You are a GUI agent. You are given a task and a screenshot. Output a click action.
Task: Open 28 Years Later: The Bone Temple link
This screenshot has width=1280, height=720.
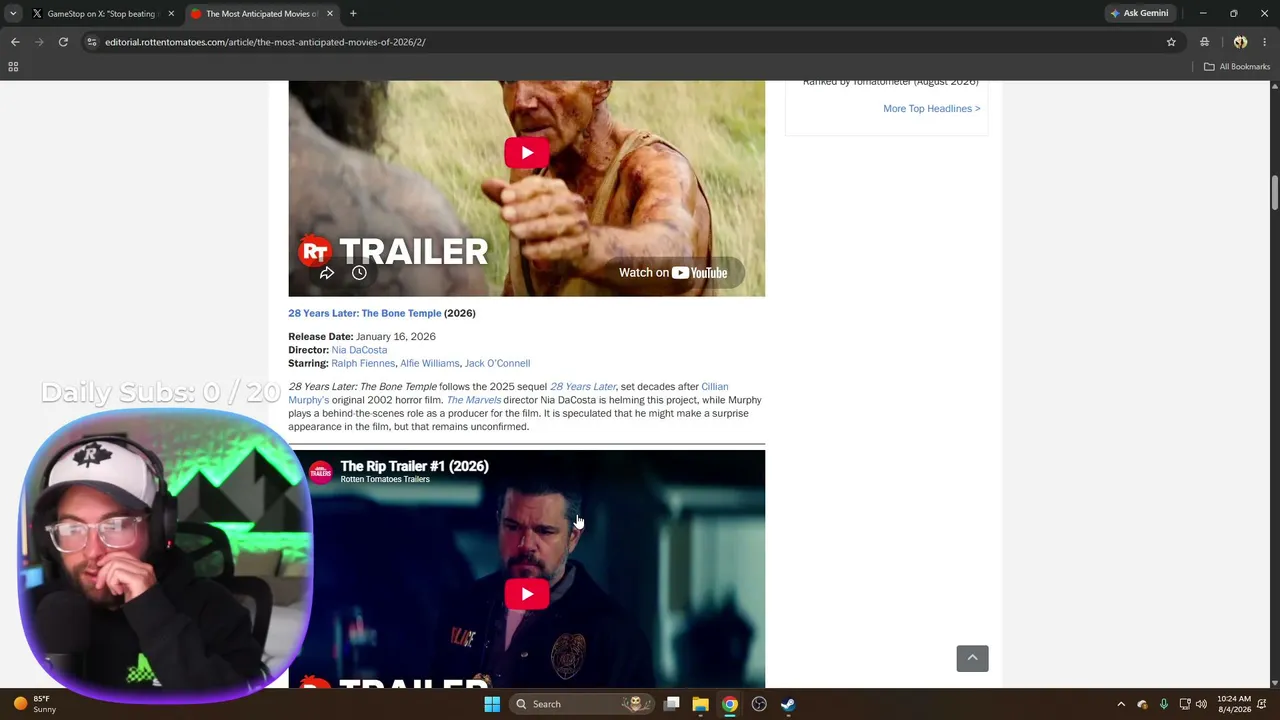364,313
